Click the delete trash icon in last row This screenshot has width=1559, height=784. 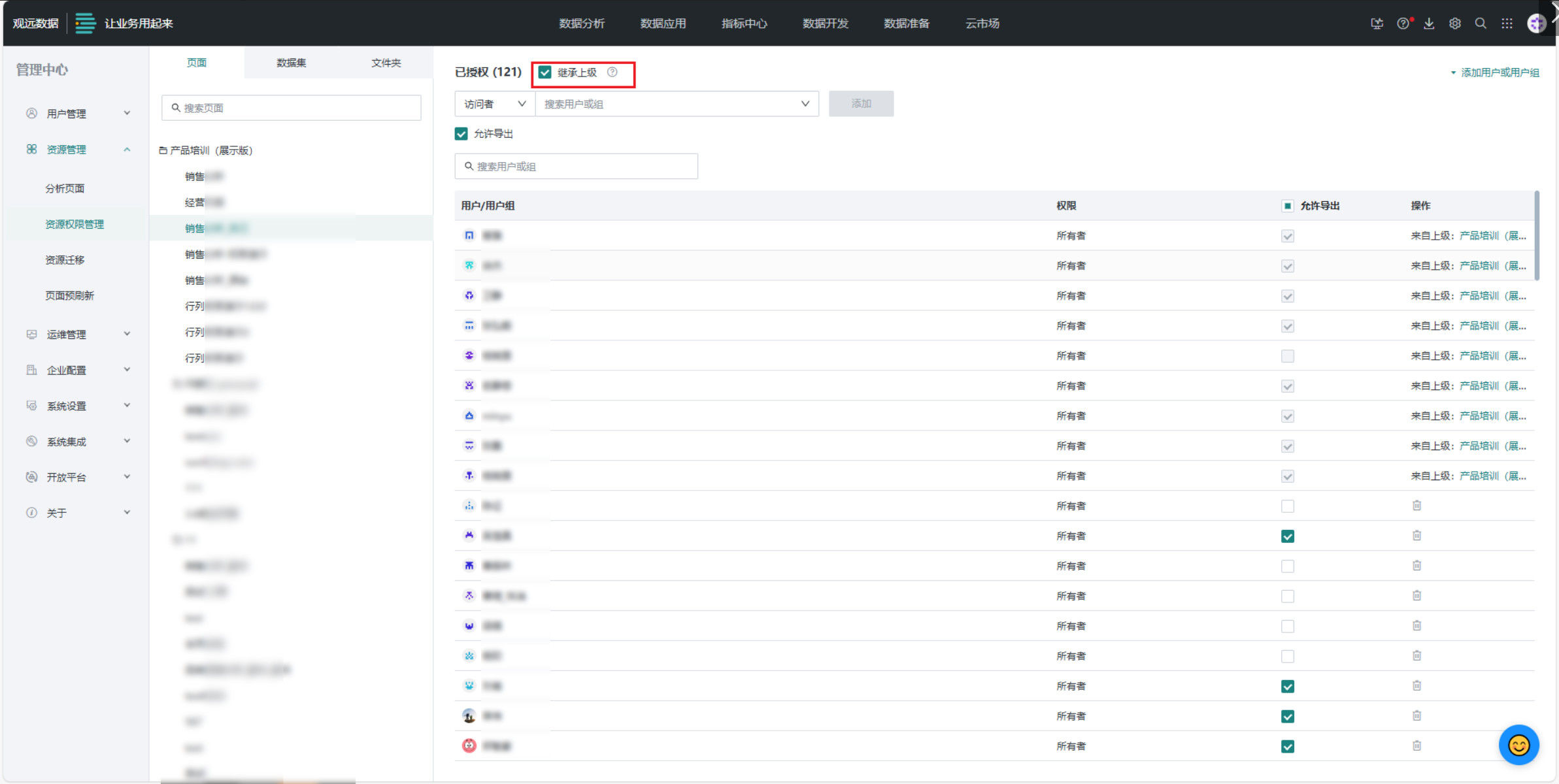(x=1417, y=745)
